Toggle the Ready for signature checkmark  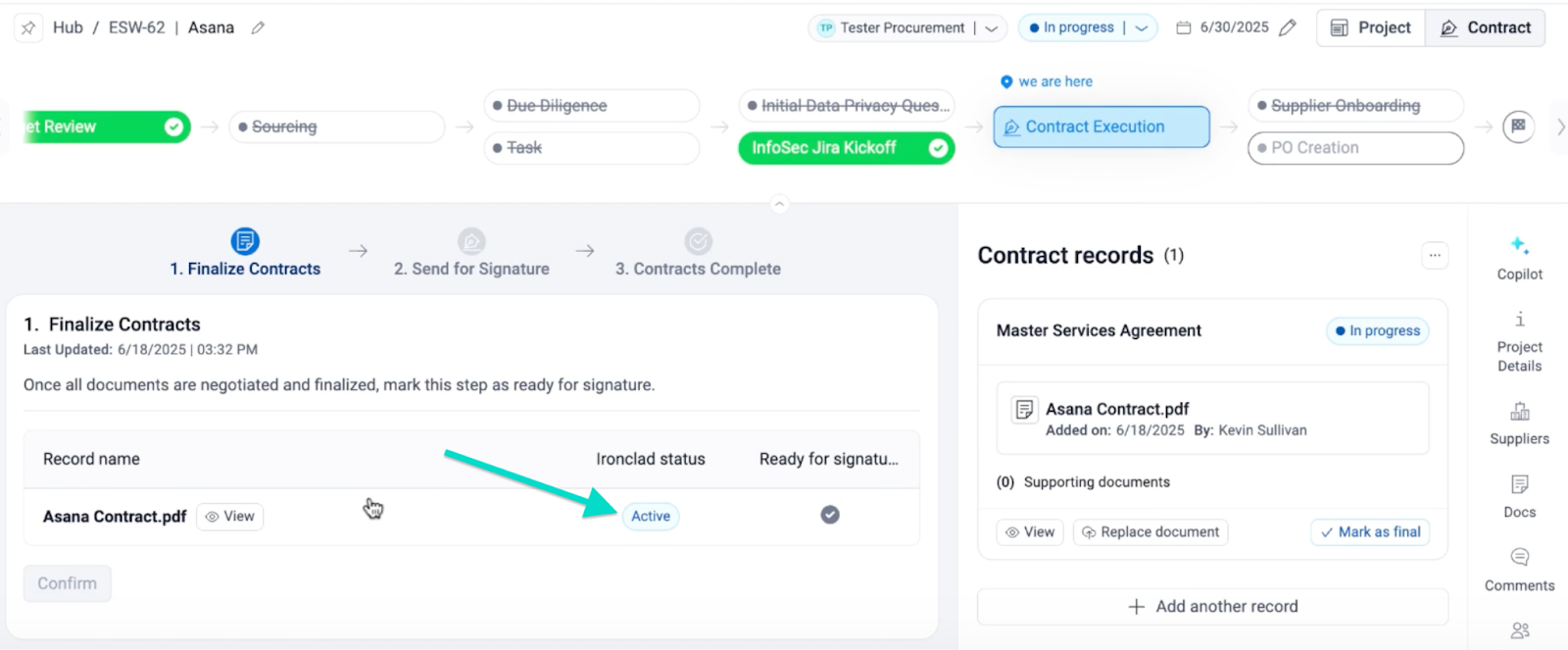(830, 515)
